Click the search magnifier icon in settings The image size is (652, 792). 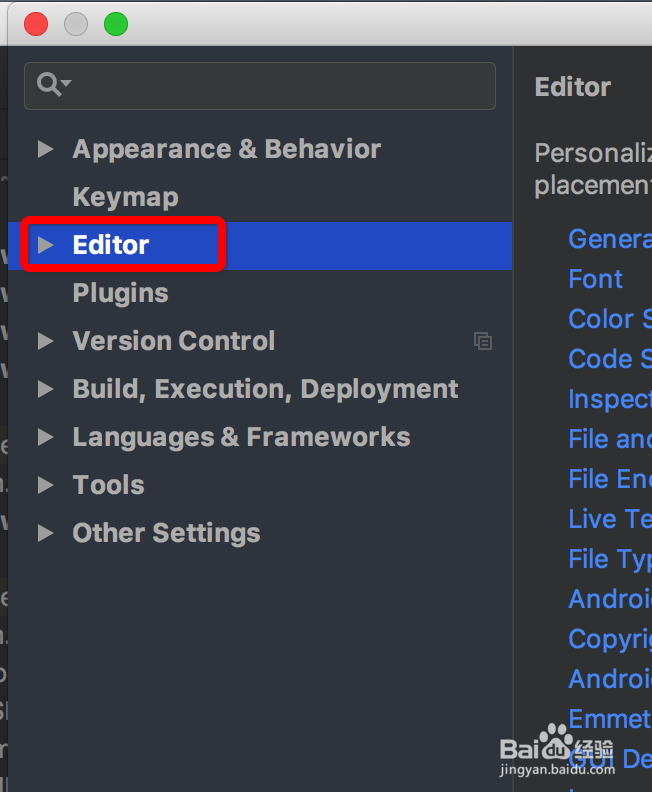pos(48,85)
